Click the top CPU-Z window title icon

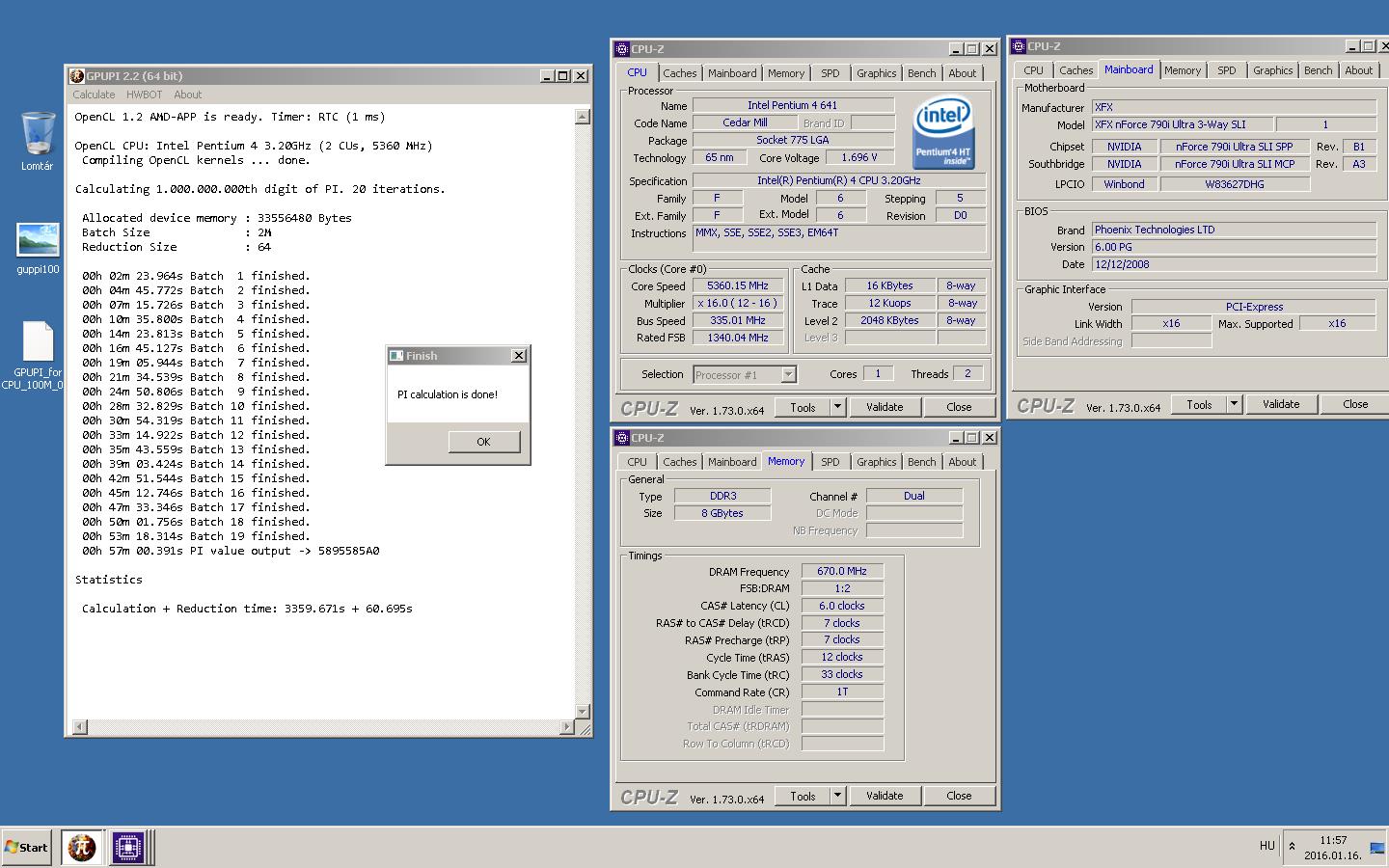point(622,48)
